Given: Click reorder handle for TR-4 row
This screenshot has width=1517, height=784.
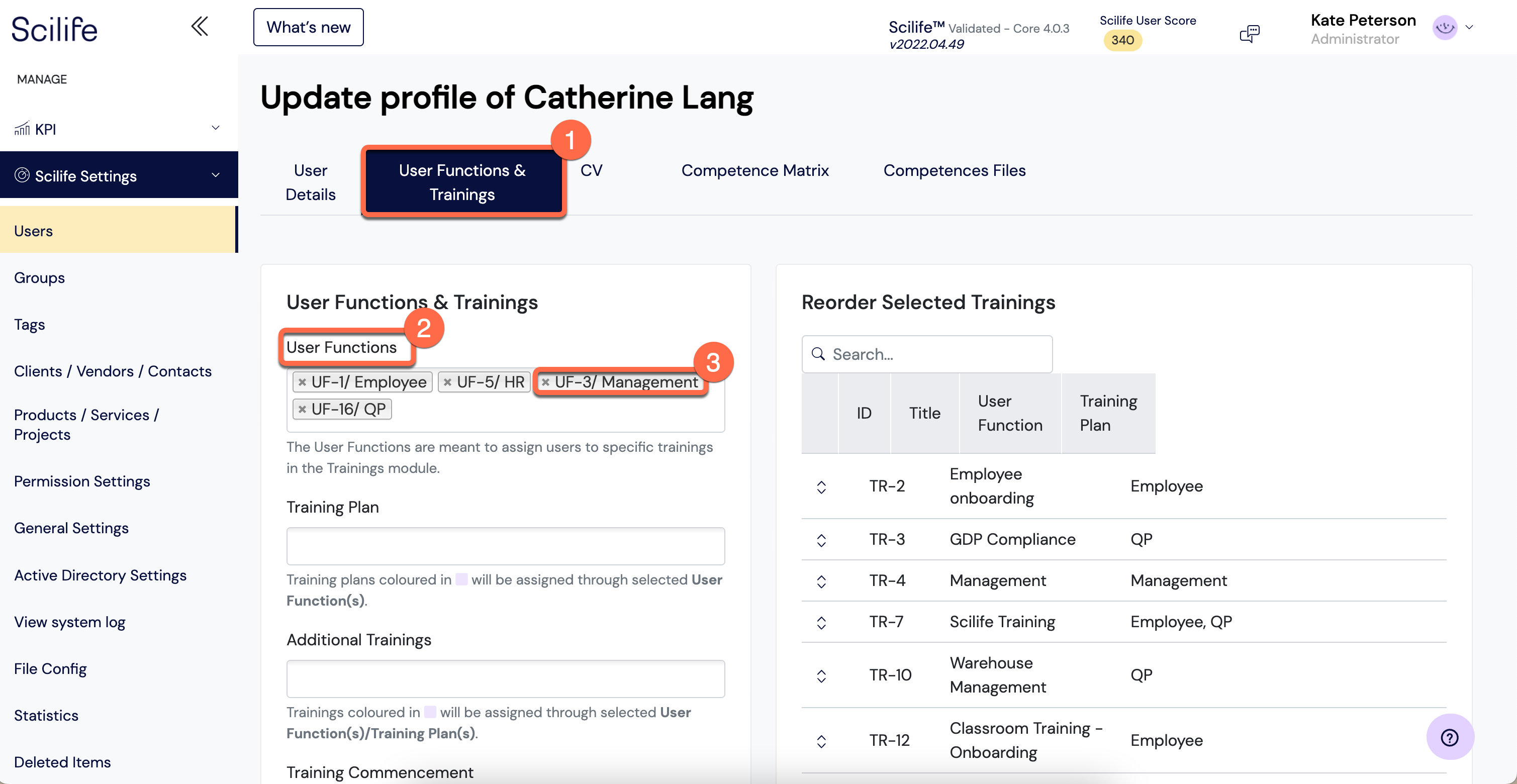Looking at the screenshot, I should 821,581.
